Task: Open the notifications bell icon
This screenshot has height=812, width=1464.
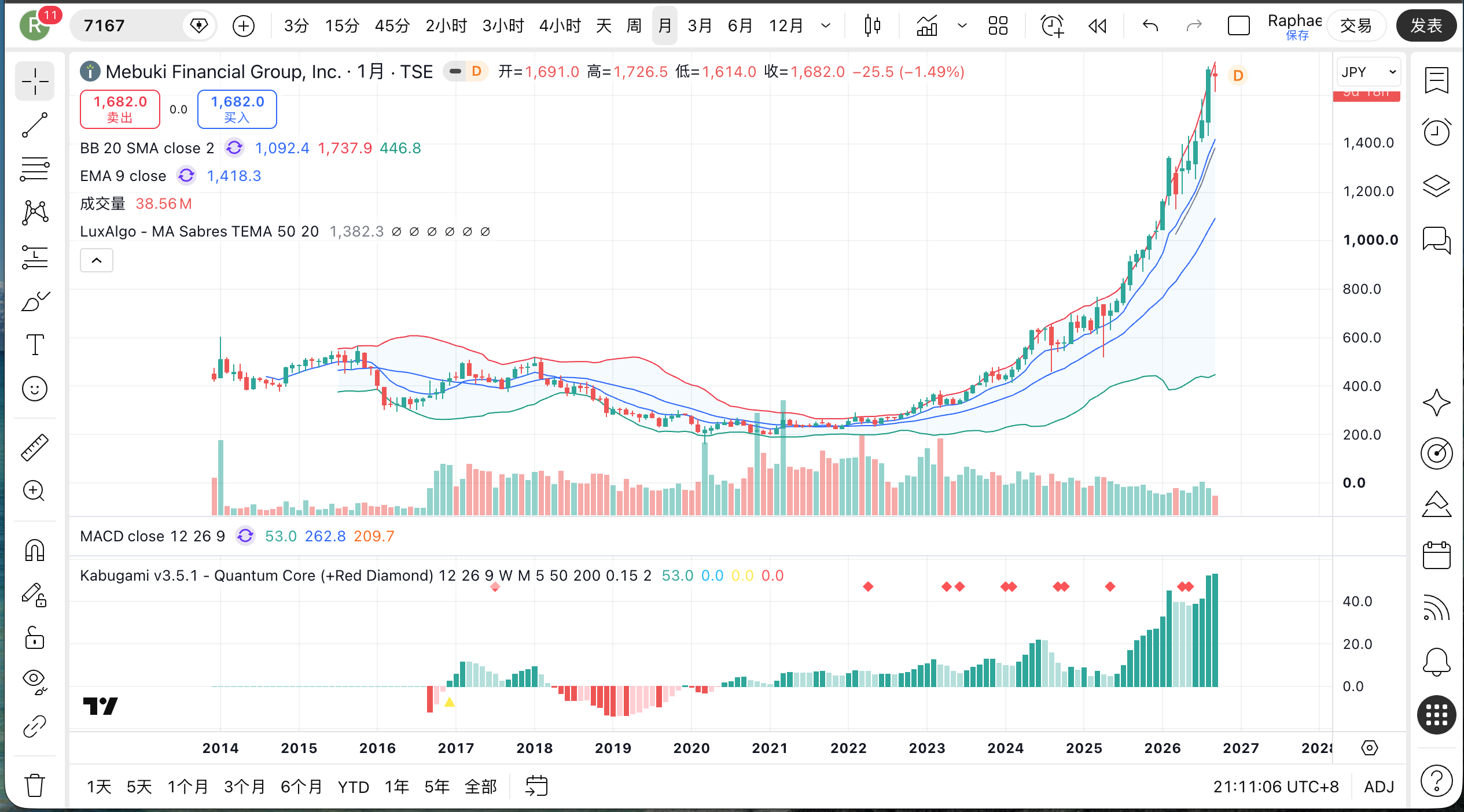Action: point(1436,661)
